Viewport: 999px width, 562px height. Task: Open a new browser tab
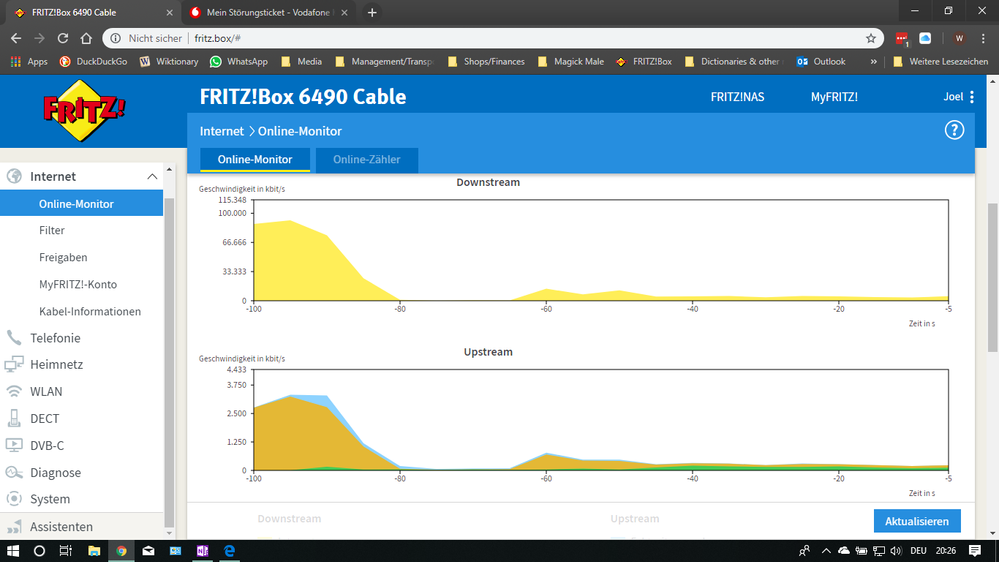click(372, 13)
